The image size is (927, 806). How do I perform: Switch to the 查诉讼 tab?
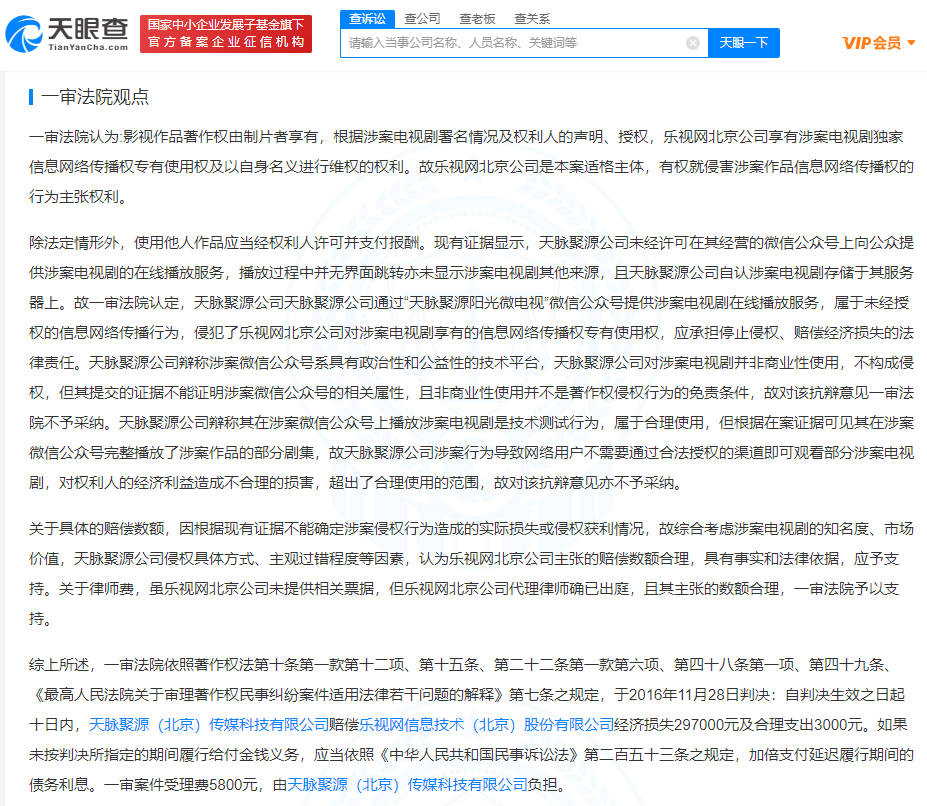tap(366, 18)
